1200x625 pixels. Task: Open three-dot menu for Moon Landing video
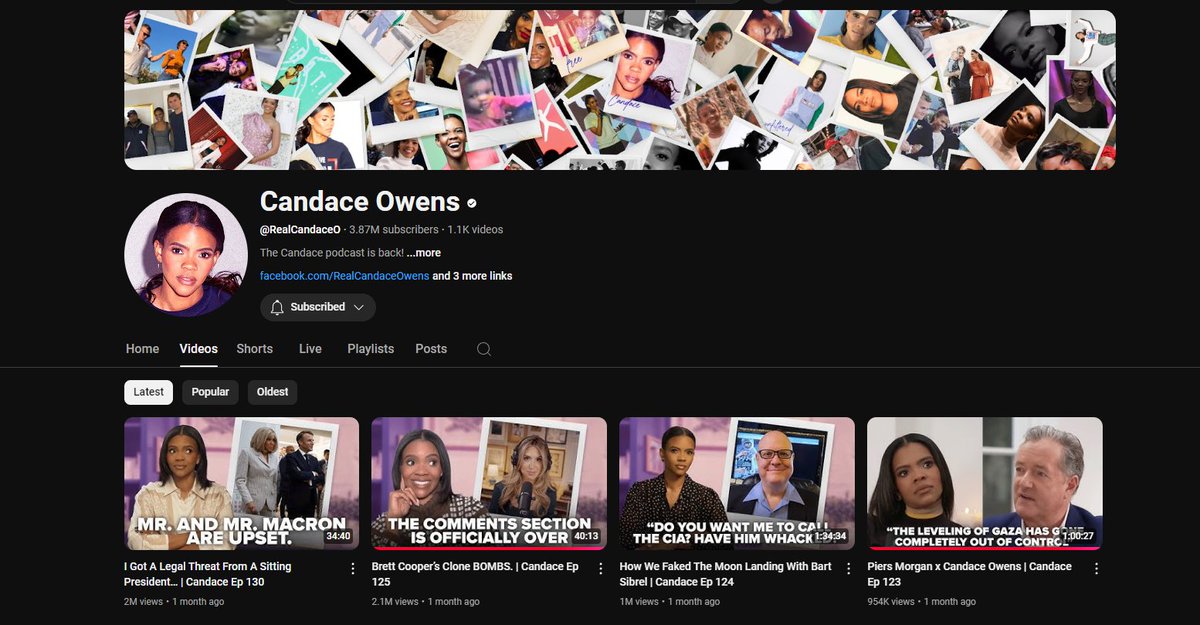point(848,568)
